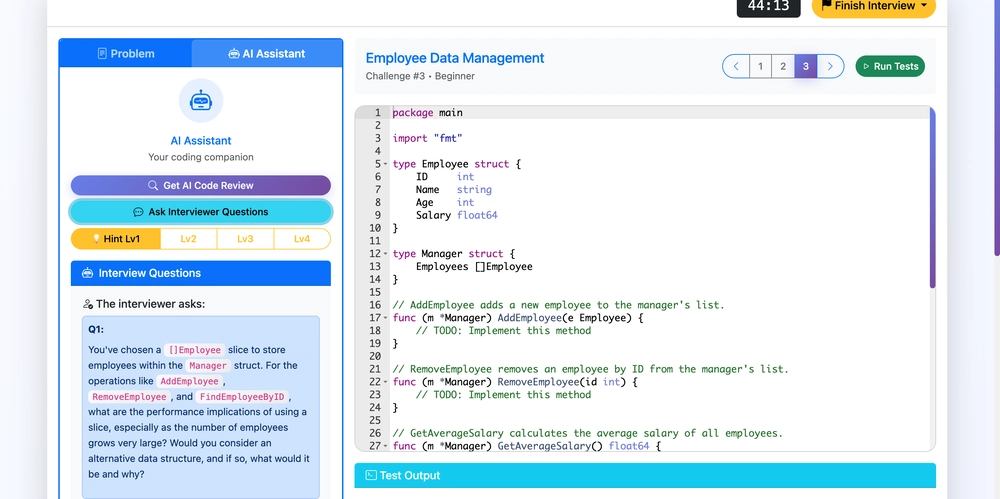Place cursor on 'package main' line

[428, 113]
